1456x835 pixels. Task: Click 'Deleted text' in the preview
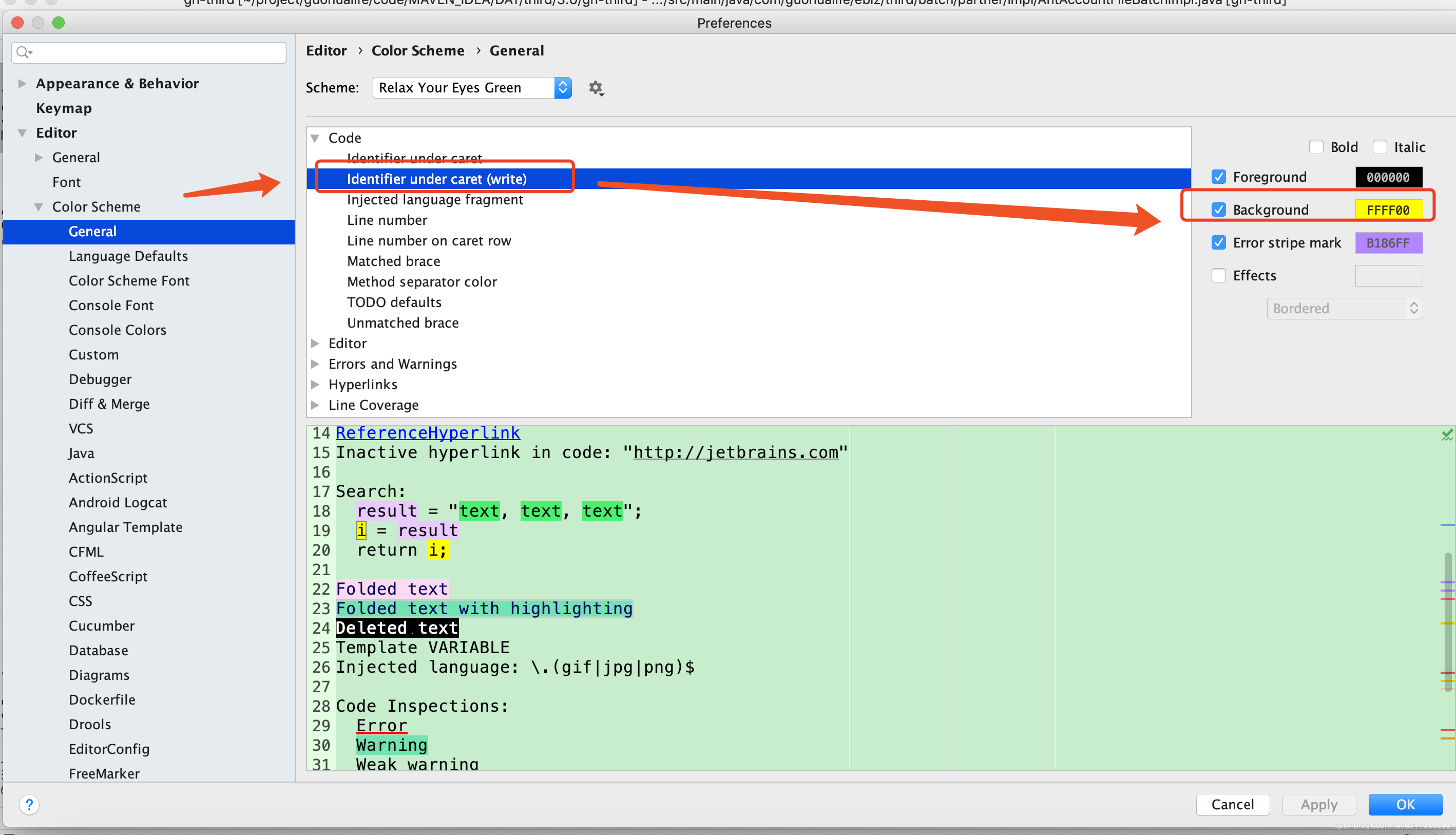[x=397, y=628]
